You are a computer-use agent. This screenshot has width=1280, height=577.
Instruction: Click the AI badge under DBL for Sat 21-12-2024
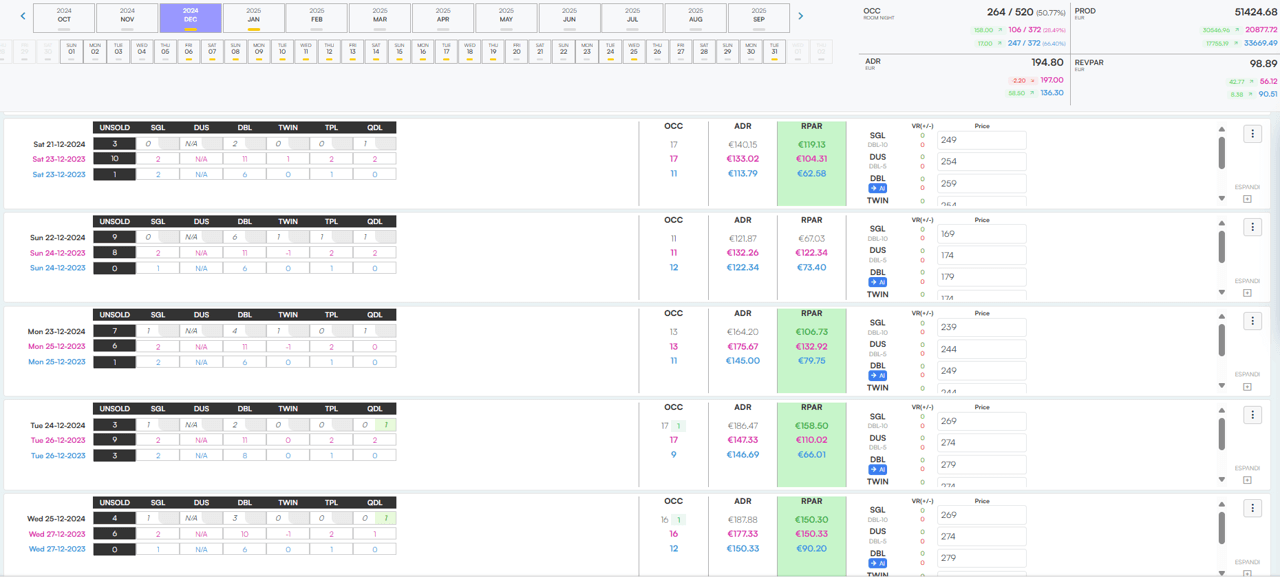click(877, 188)
